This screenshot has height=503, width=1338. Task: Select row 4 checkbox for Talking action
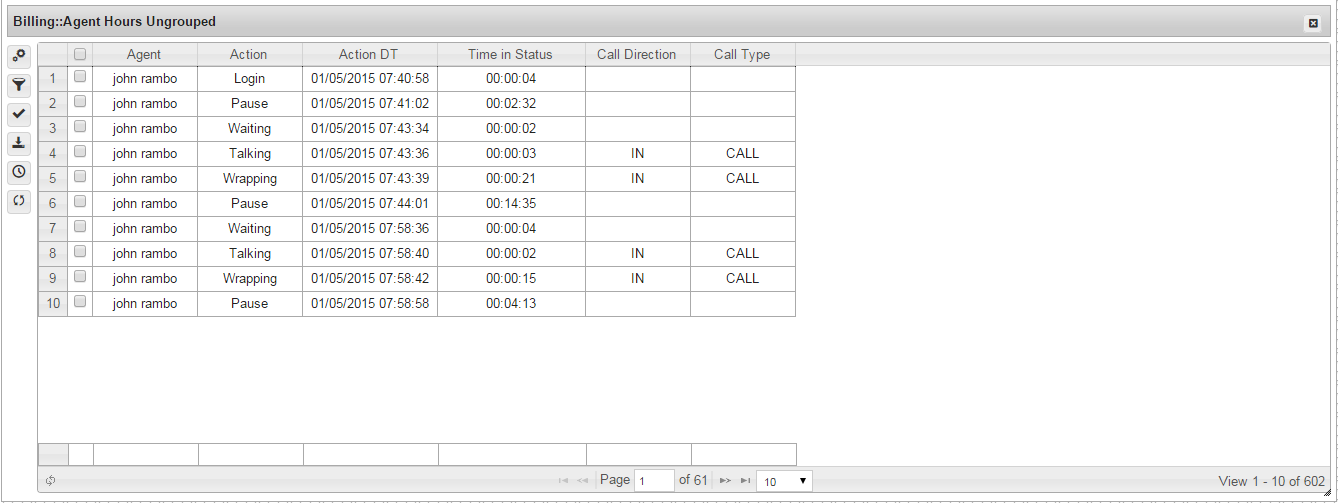[80, 152]
